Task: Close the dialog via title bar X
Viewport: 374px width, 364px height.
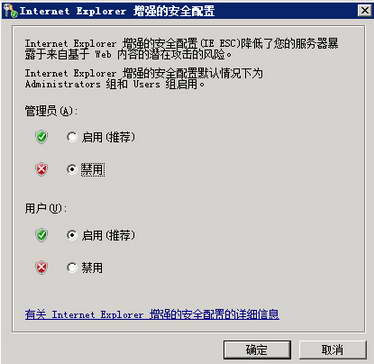Action: 364,11
